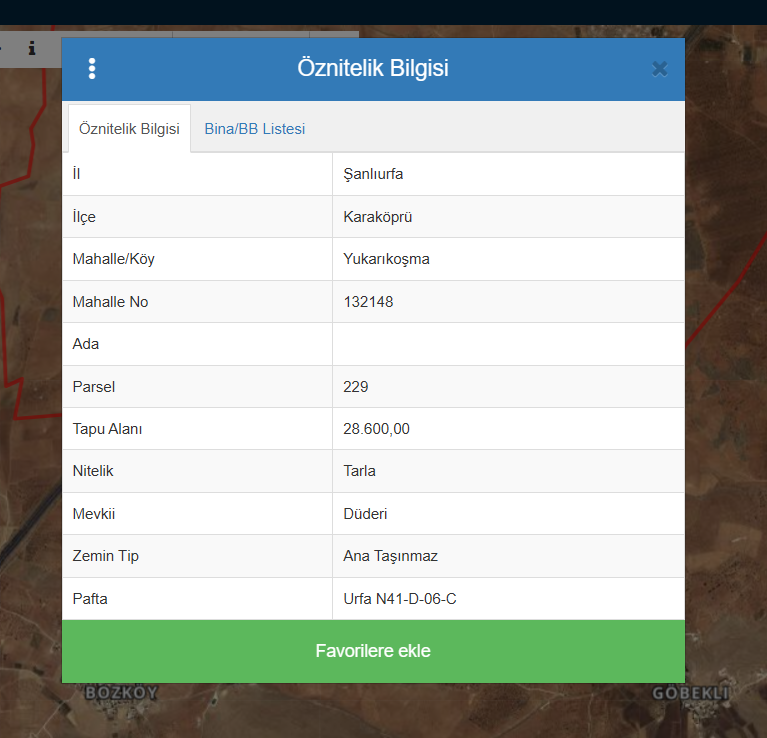Click the GÖBEKLİ label on the map
The width and height of the screenshot is (767, 738).
click(x=692, y=693)
